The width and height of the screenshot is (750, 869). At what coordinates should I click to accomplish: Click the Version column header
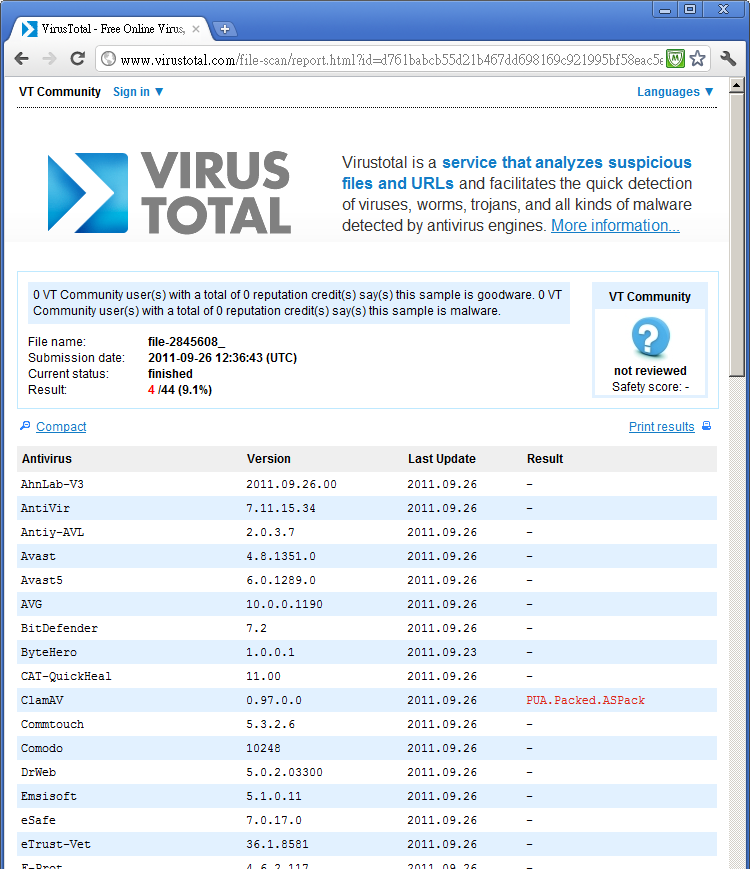(x=269, y=459)
